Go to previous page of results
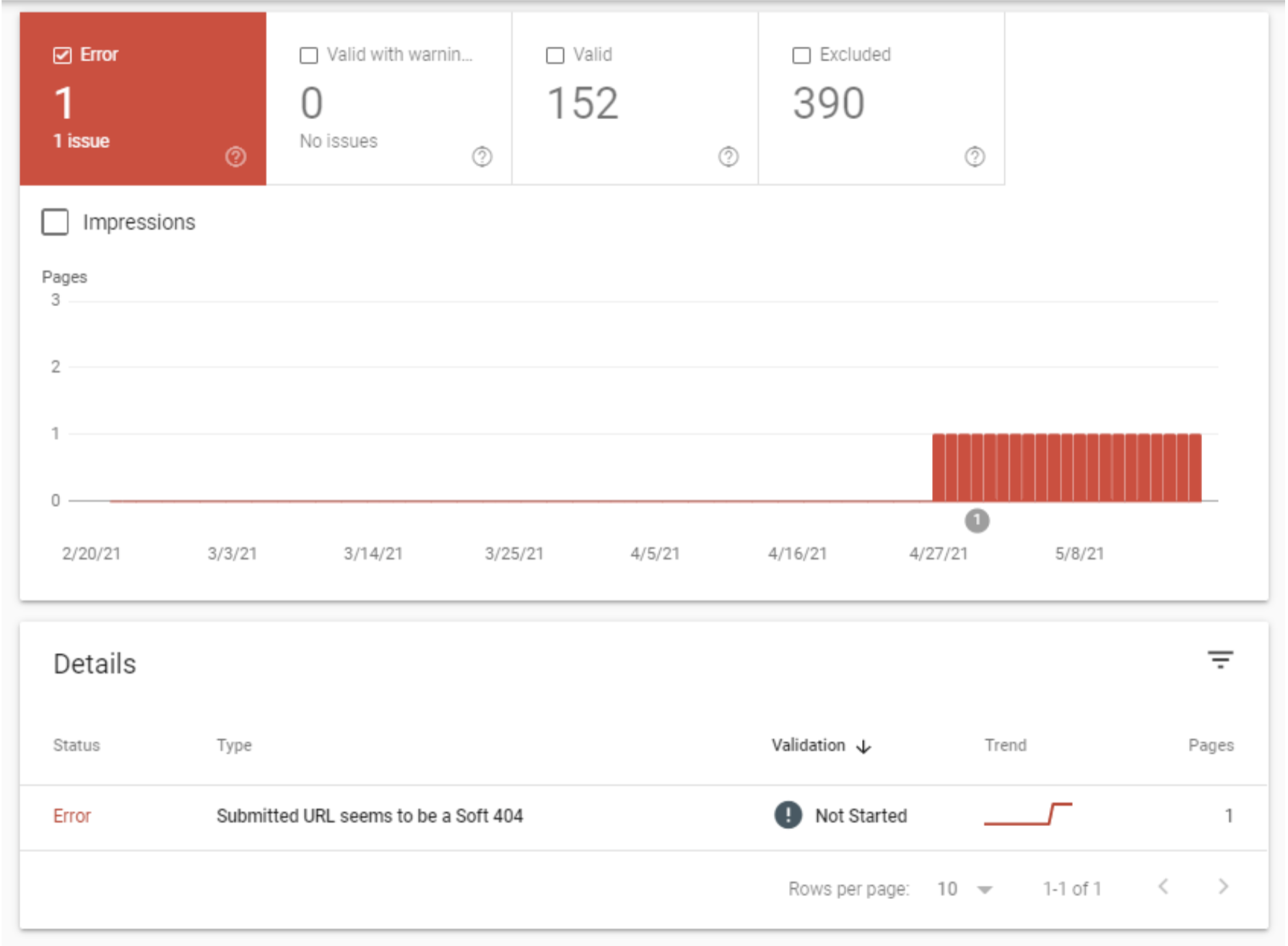The width and height of the screenshot is (1288, 946). (1163, 887)
